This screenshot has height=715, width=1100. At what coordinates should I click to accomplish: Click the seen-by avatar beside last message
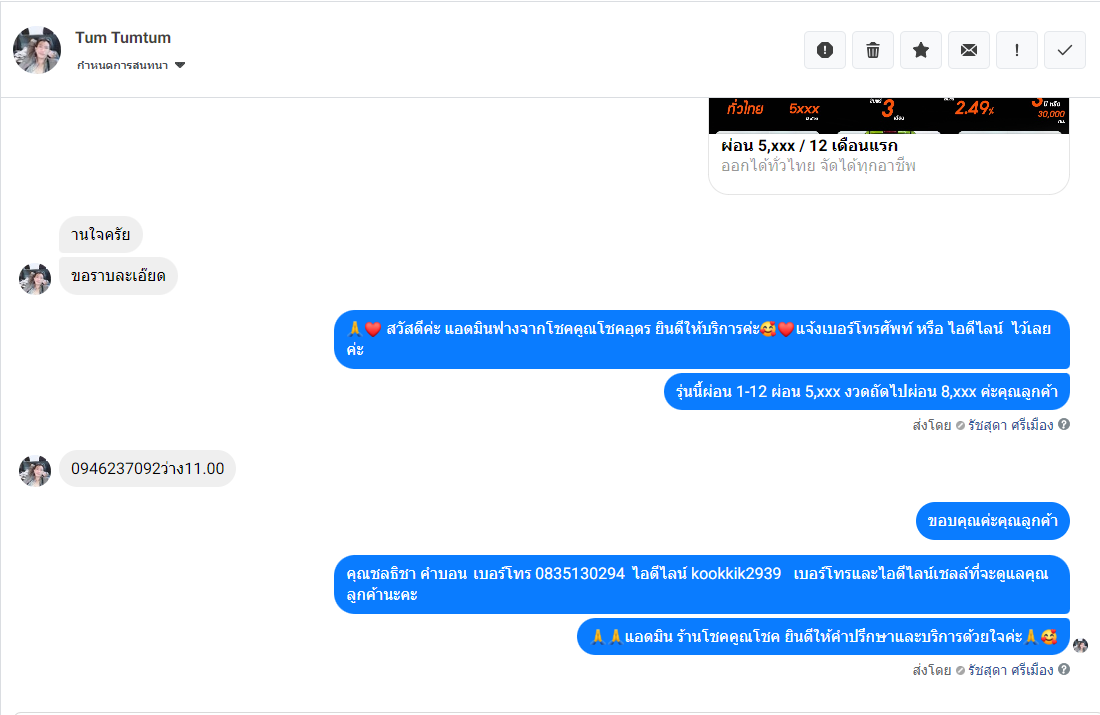point(1080,645)
